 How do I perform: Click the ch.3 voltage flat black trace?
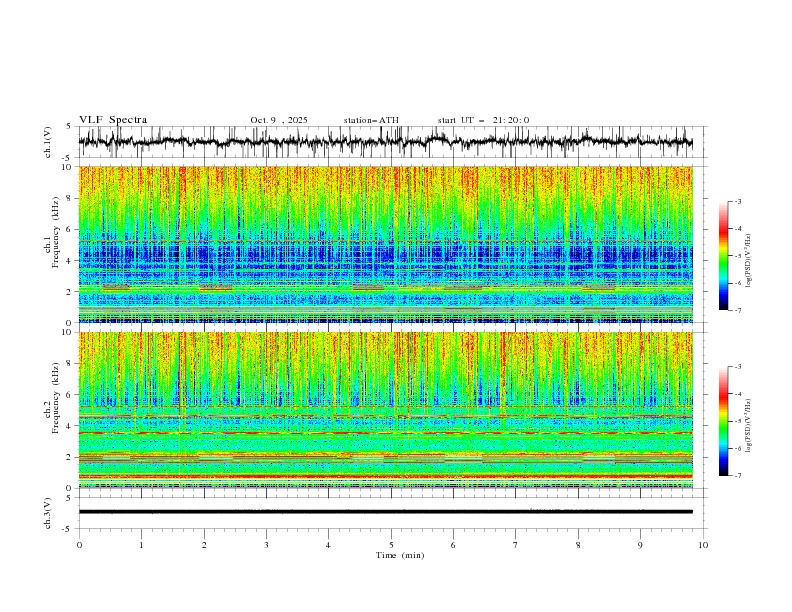(x=385, y=512)
